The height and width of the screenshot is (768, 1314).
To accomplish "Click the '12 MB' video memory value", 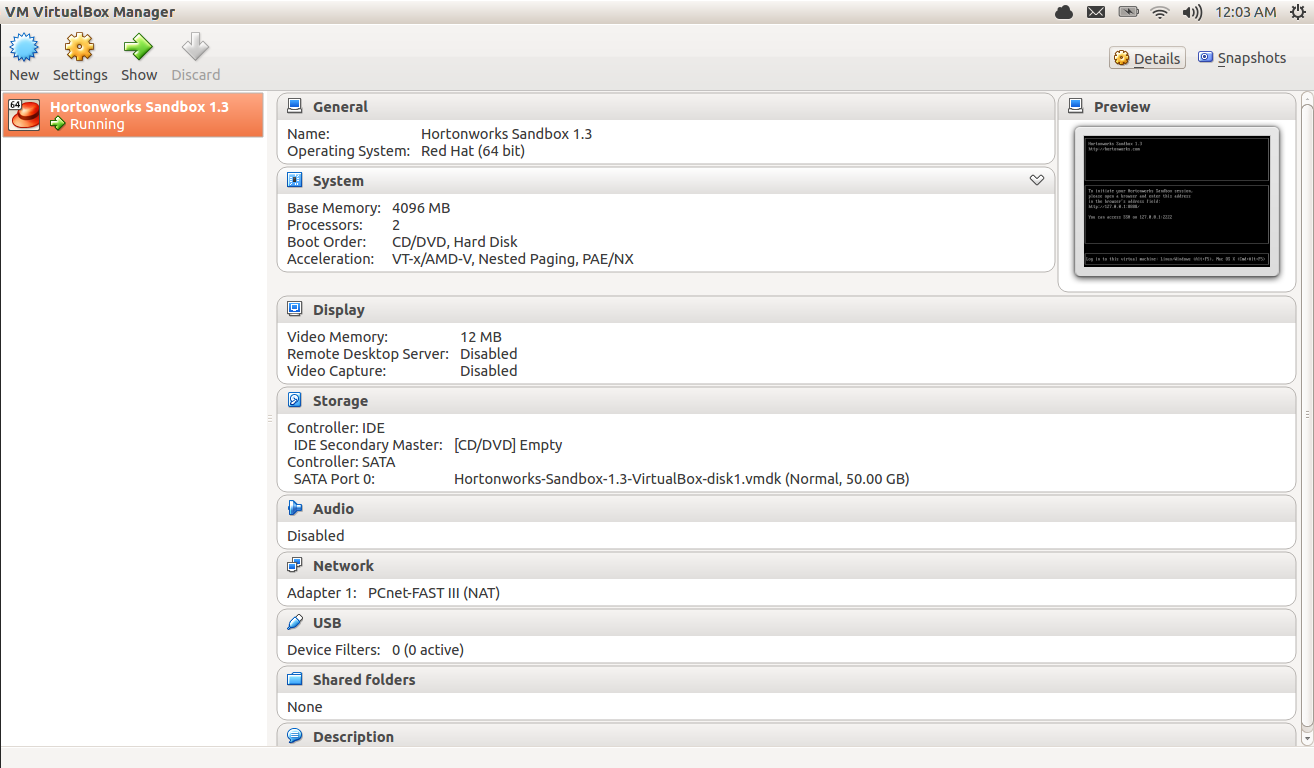I will pyautogui.click(x=481, y=337).
